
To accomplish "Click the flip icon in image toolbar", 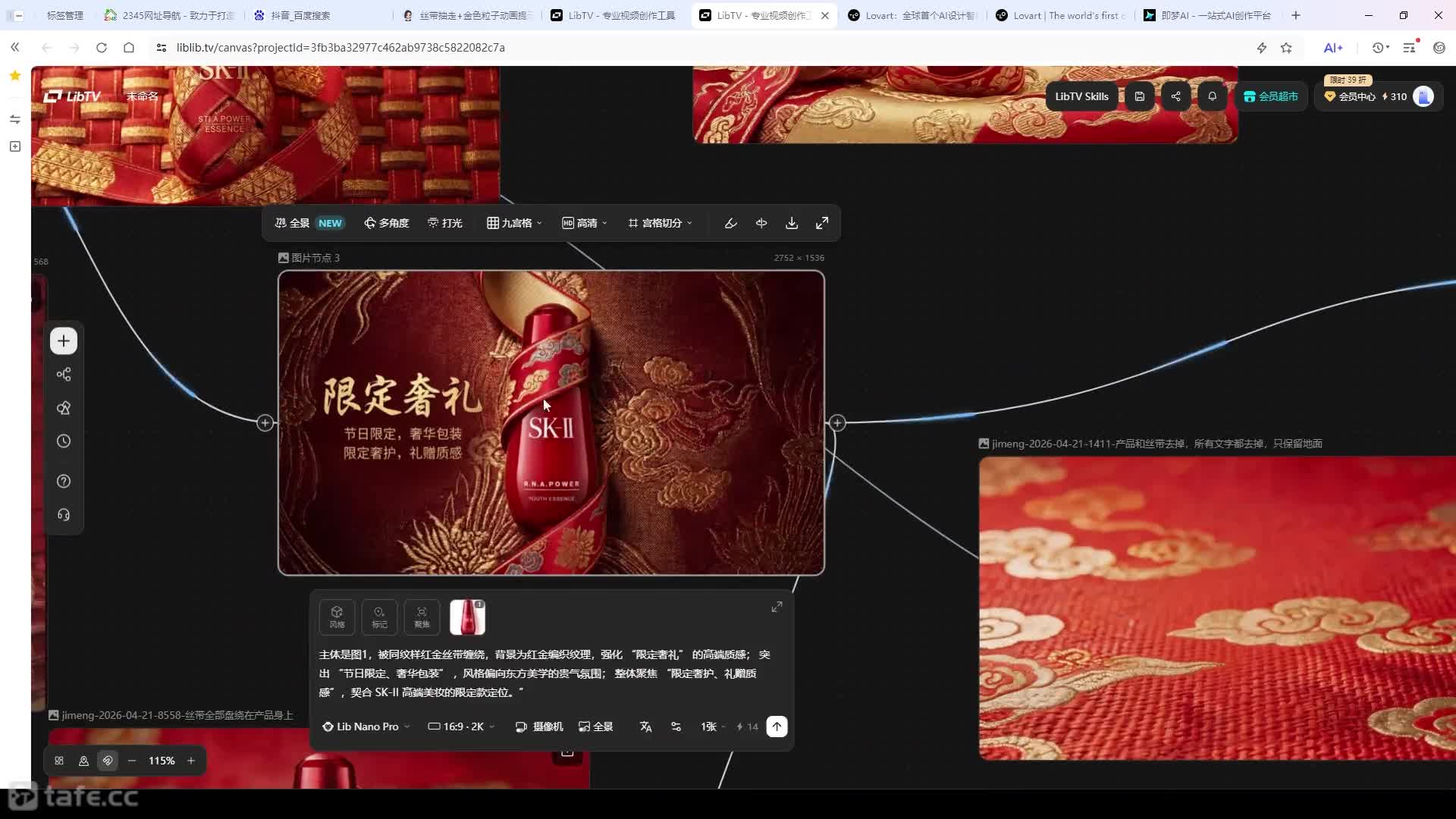I will point(761,223).
